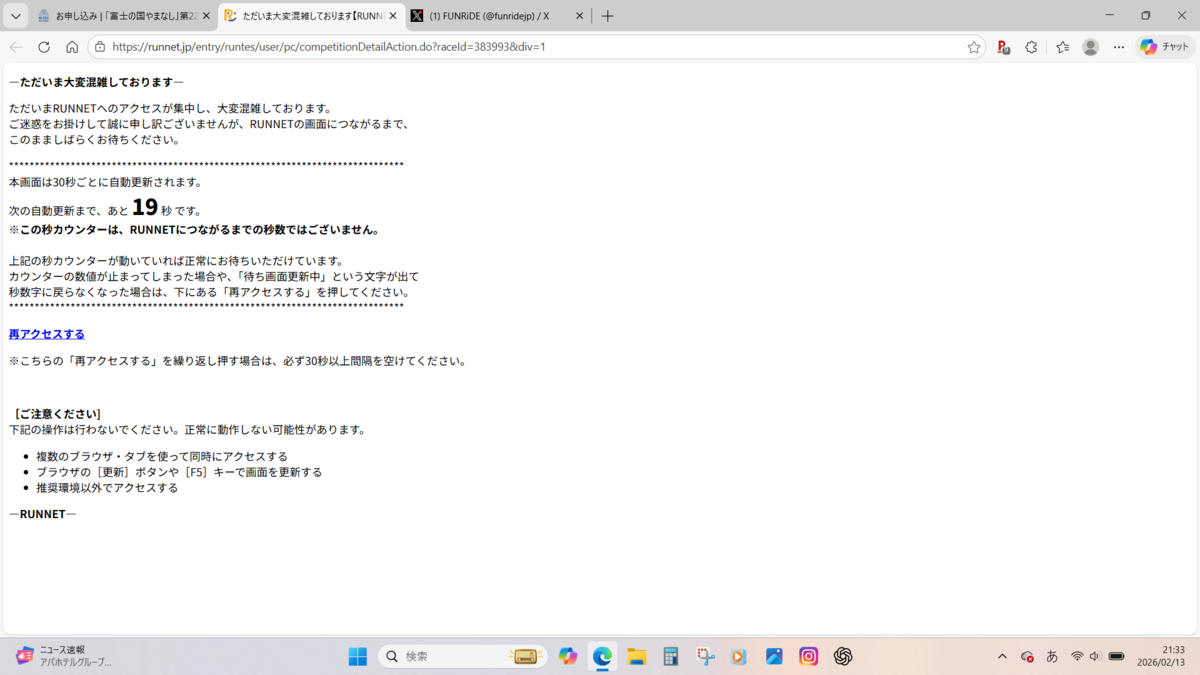
Task: Open the browser extensions puzzle icon
Action: tap(1031, 47)
